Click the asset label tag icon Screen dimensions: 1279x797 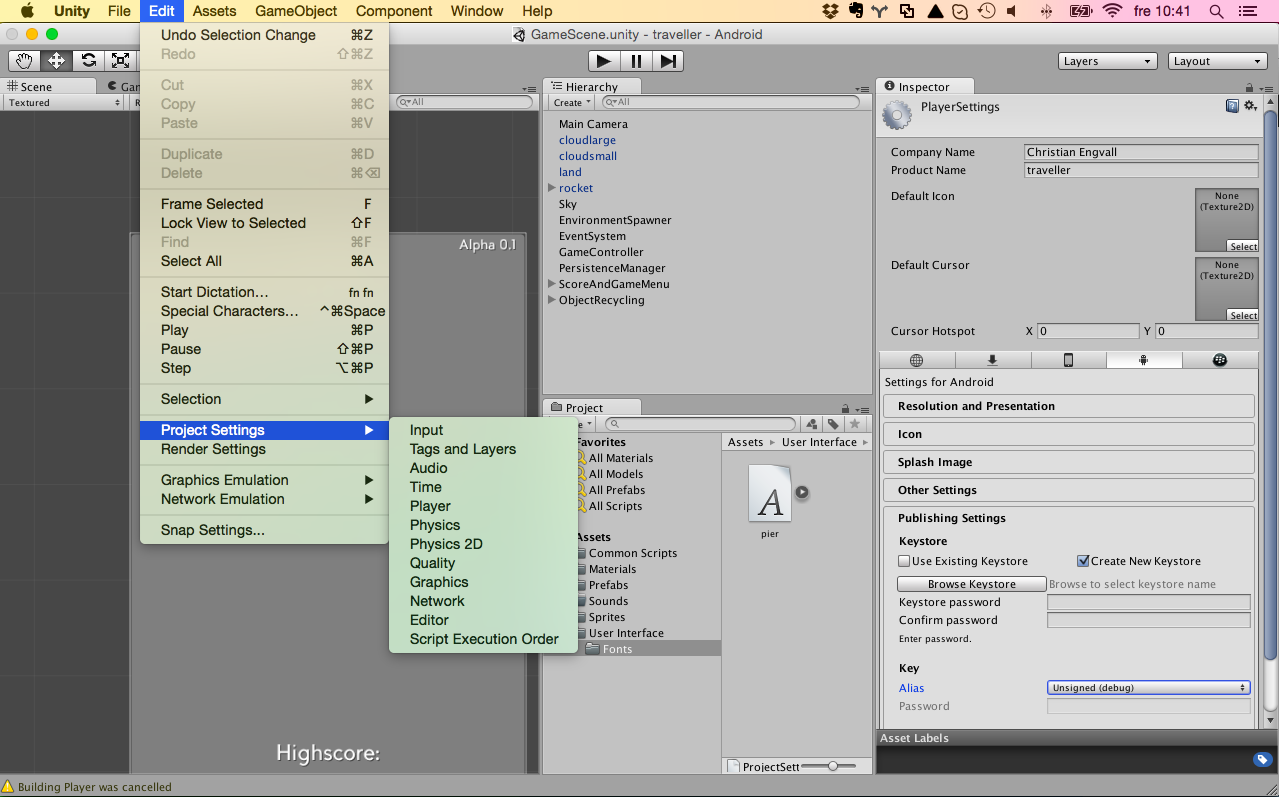point(1262,760)
